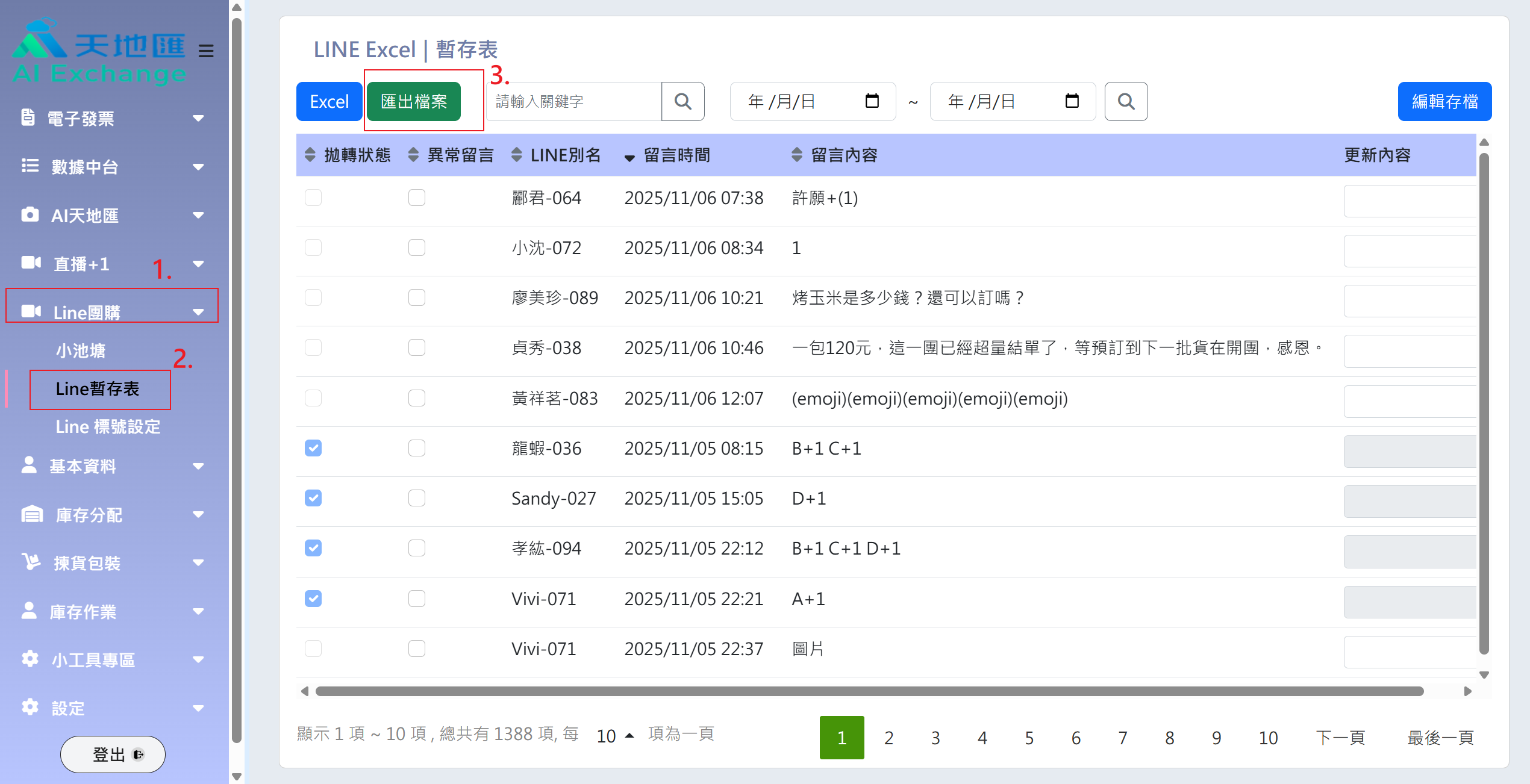The height and width of the screenshot is (784, 1530).
Task: Open the Line 標號設定 submenu item
Action: 108,426
